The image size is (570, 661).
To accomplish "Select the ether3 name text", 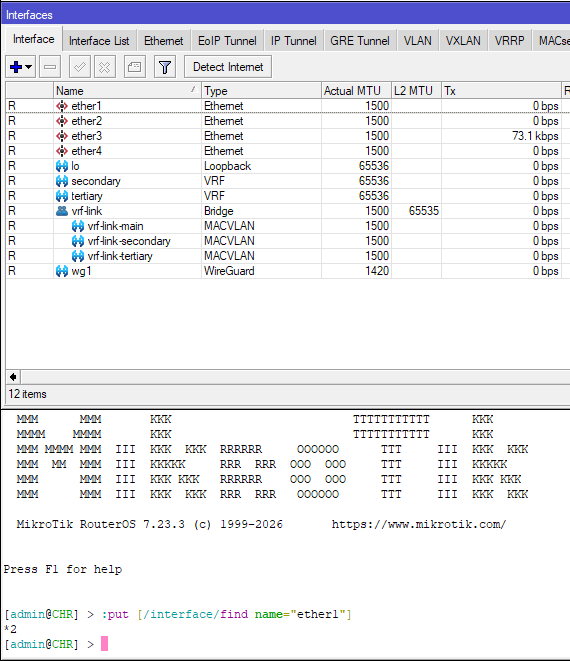I will [86, 136].
